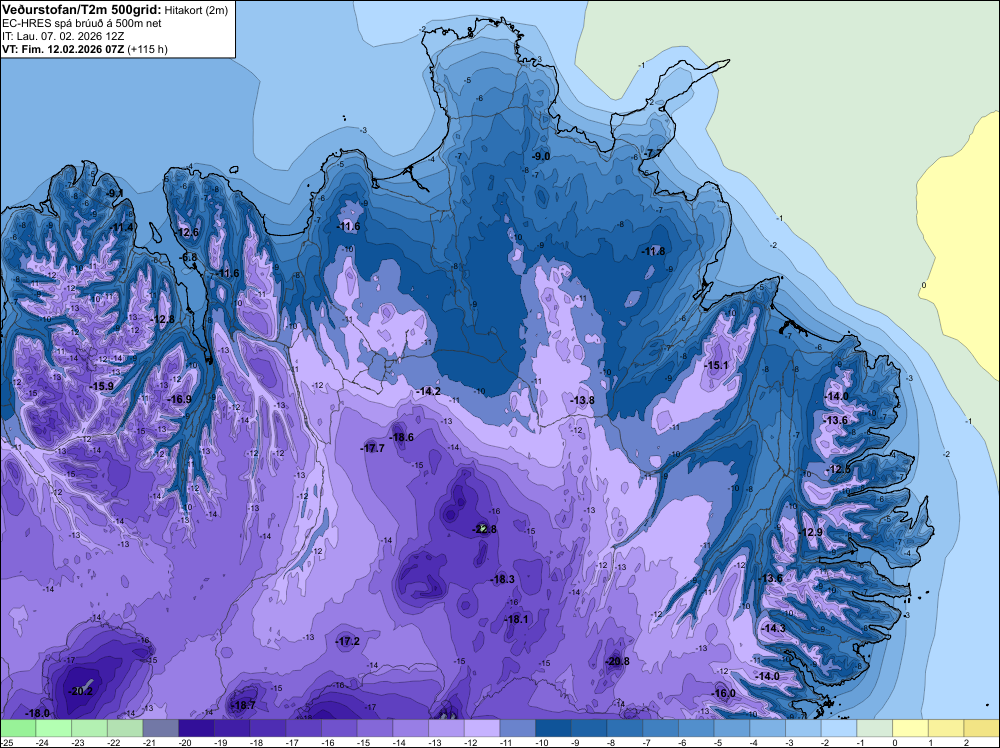1000x748 pixels.
Task: Click the -19 legend color swatch
Action: point(232,728)
